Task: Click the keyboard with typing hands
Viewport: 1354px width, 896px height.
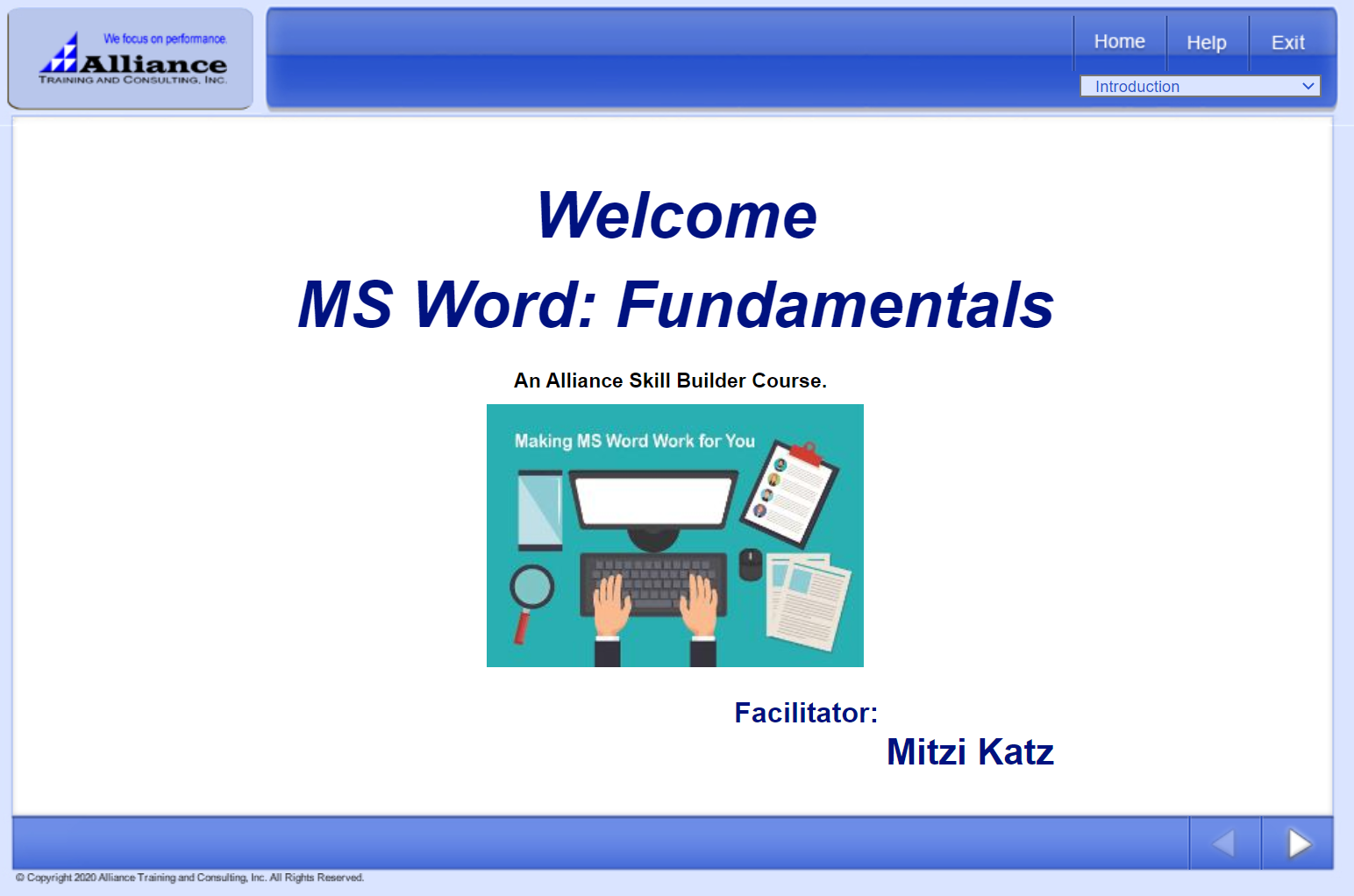Action: tap(653, 587)
